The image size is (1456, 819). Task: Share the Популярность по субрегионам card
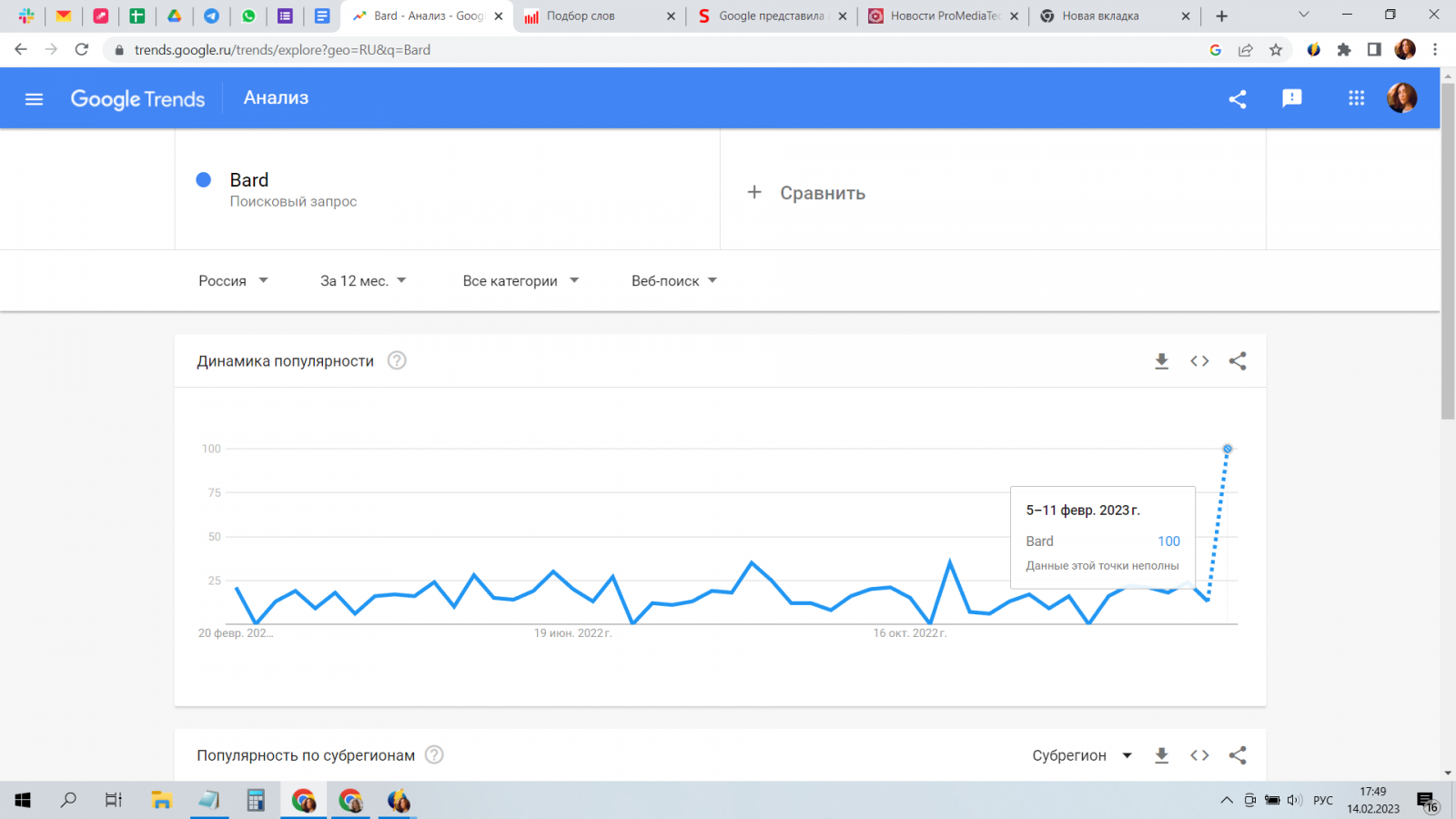[x=1238, y=755]
